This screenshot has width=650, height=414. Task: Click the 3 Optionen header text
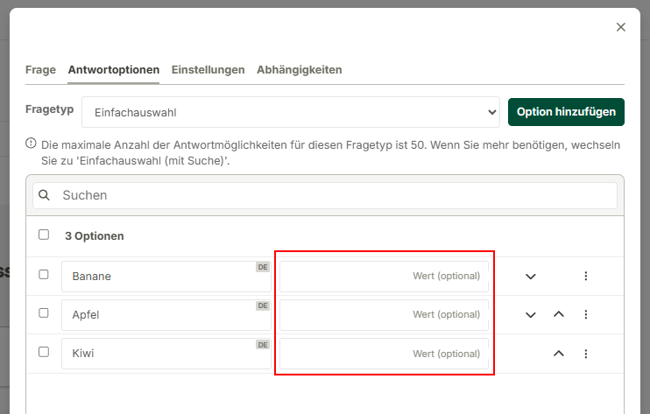pos(95,236)
